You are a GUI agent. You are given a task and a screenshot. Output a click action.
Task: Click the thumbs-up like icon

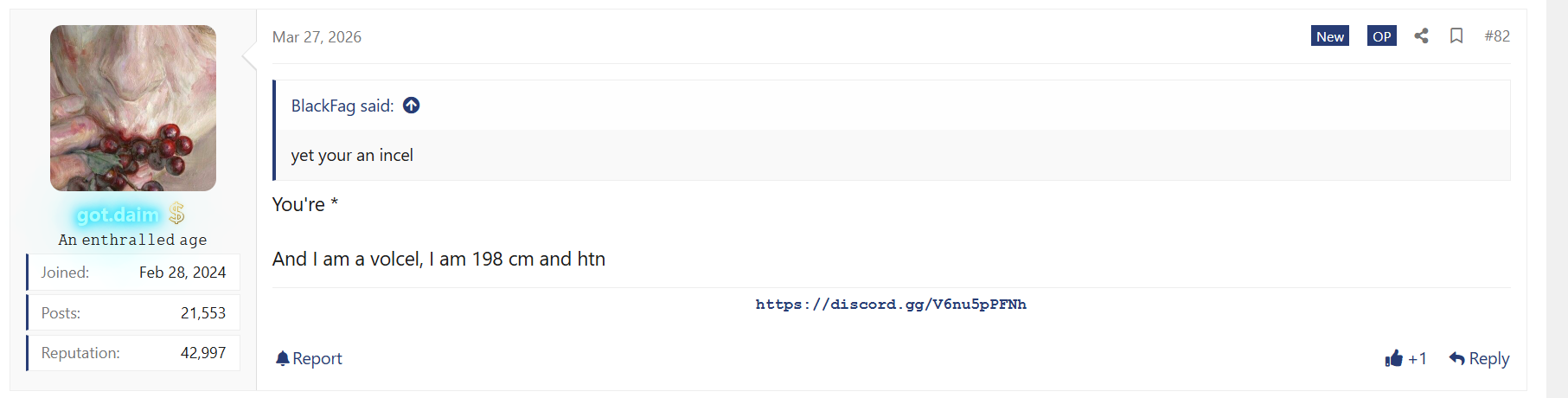(x=1393, y=358)
